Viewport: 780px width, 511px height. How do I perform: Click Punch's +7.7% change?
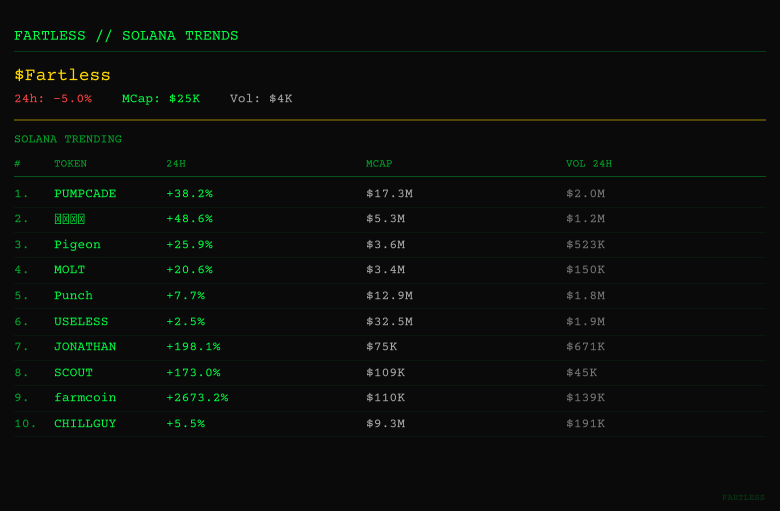click(186, 296)
